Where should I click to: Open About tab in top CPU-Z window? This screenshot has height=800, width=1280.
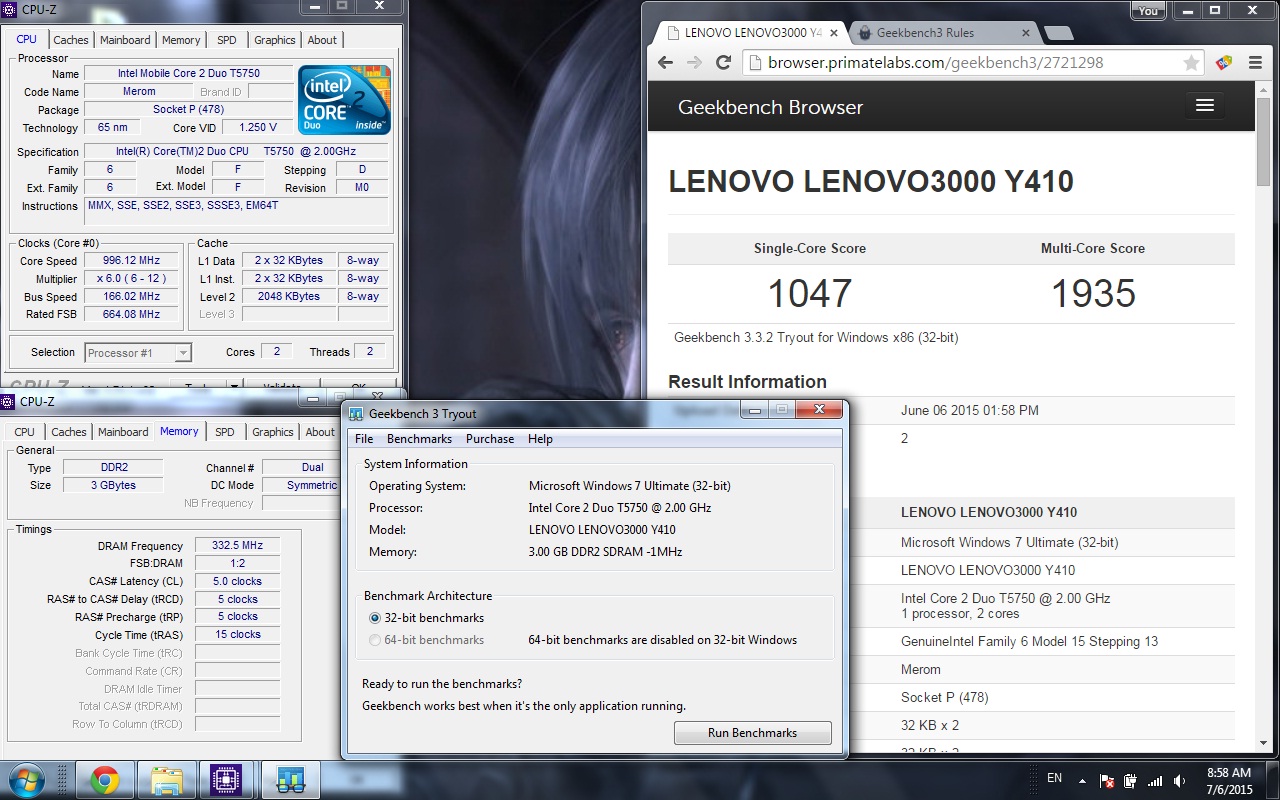[x=322, y=40]
